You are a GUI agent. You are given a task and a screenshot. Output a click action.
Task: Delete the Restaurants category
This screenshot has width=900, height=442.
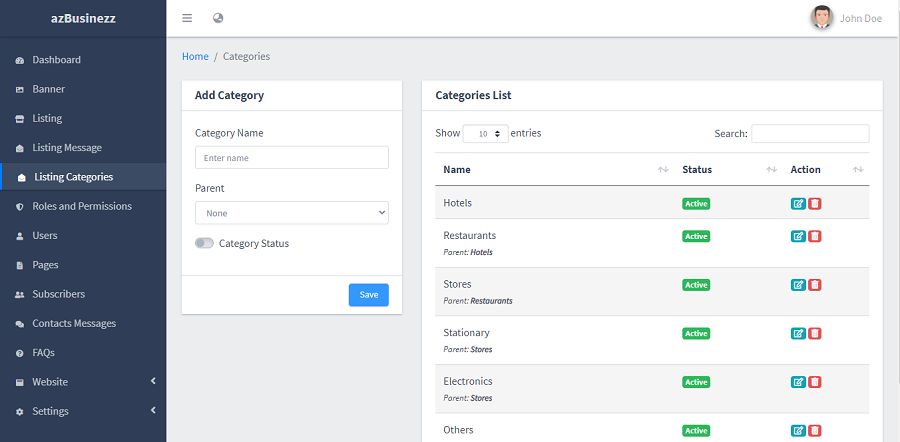pos(815,236)
